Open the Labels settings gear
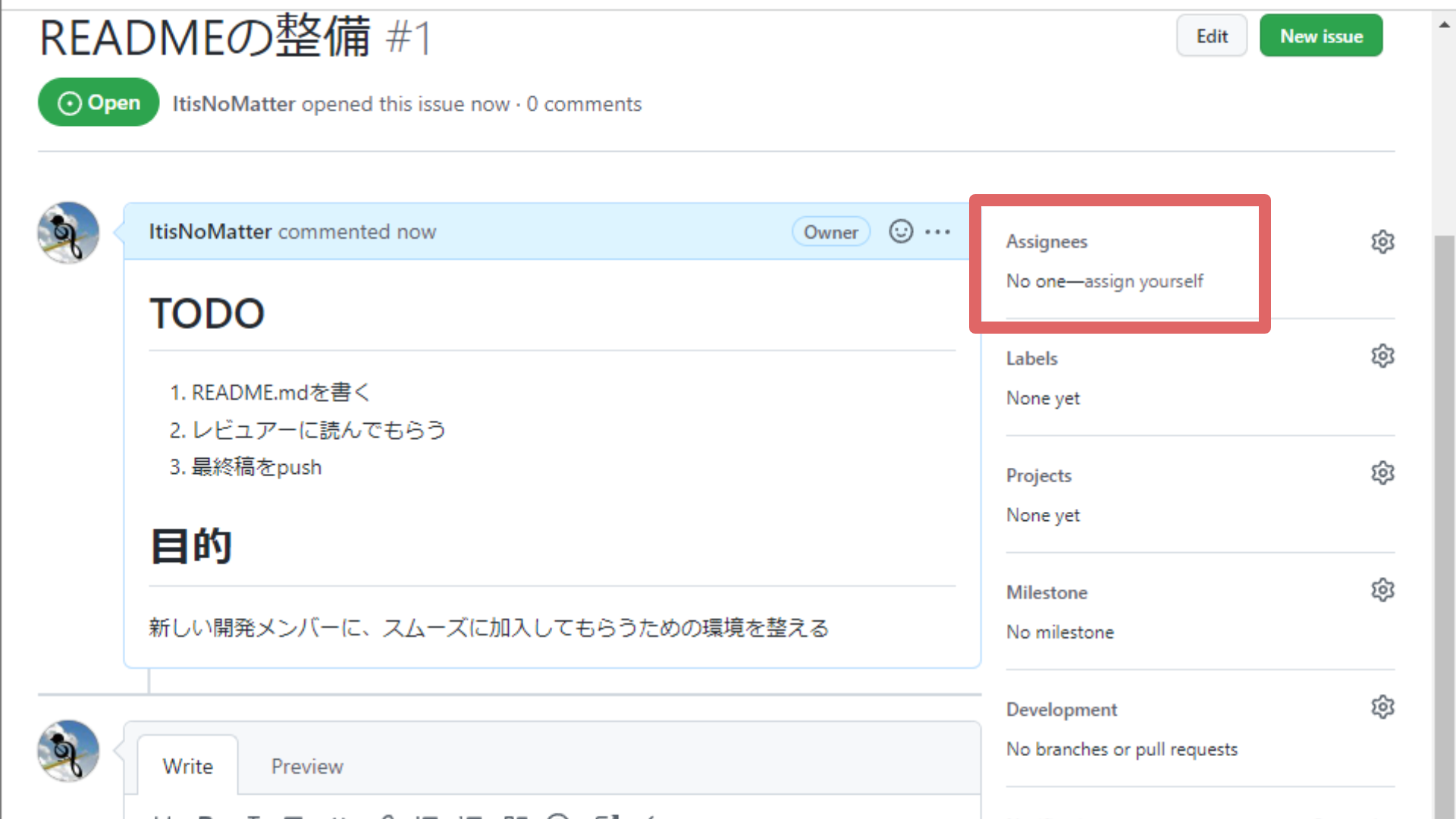This screenshot has height=819, width=1456. (x=1382, y=355)
